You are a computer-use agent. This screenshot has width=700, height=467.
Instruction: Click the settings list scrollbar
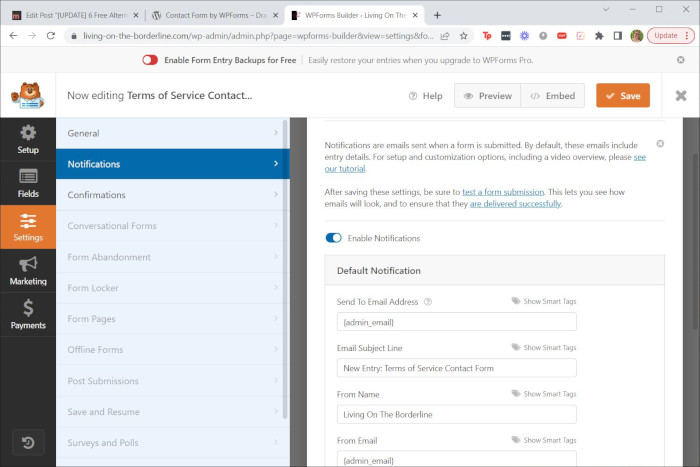(285, 269)
